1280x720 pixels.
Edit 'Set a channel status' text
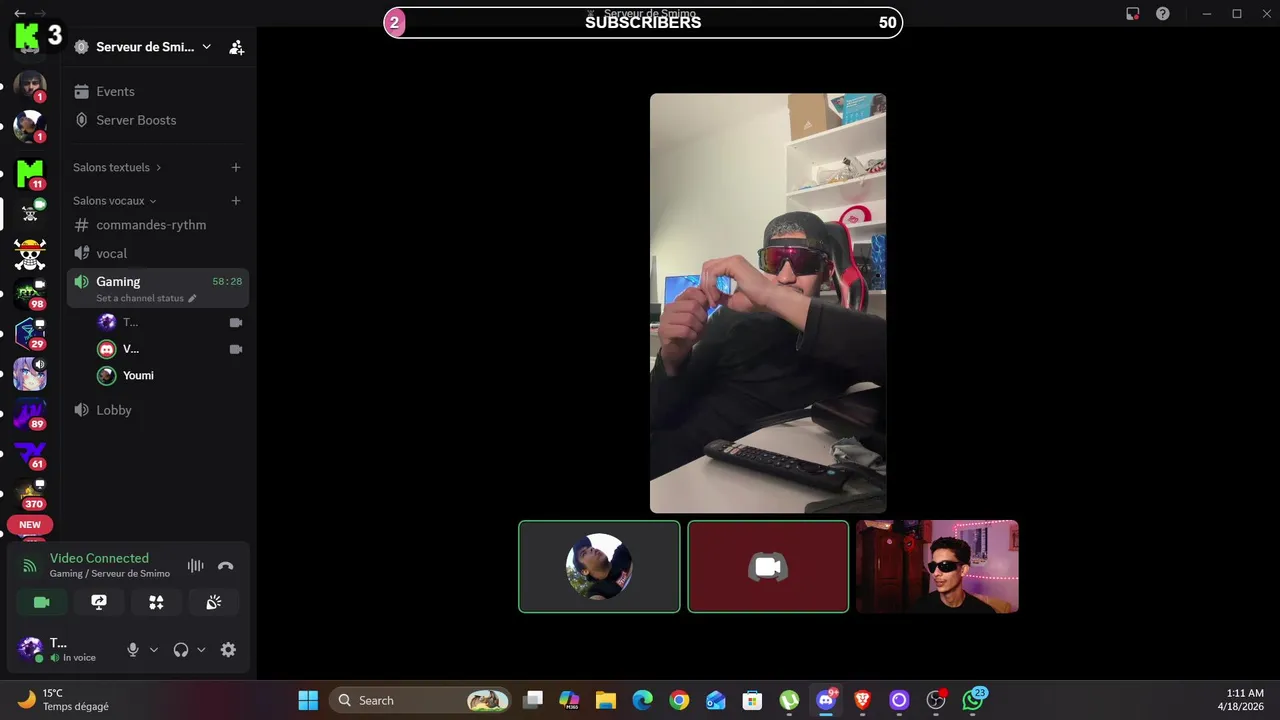146,298
